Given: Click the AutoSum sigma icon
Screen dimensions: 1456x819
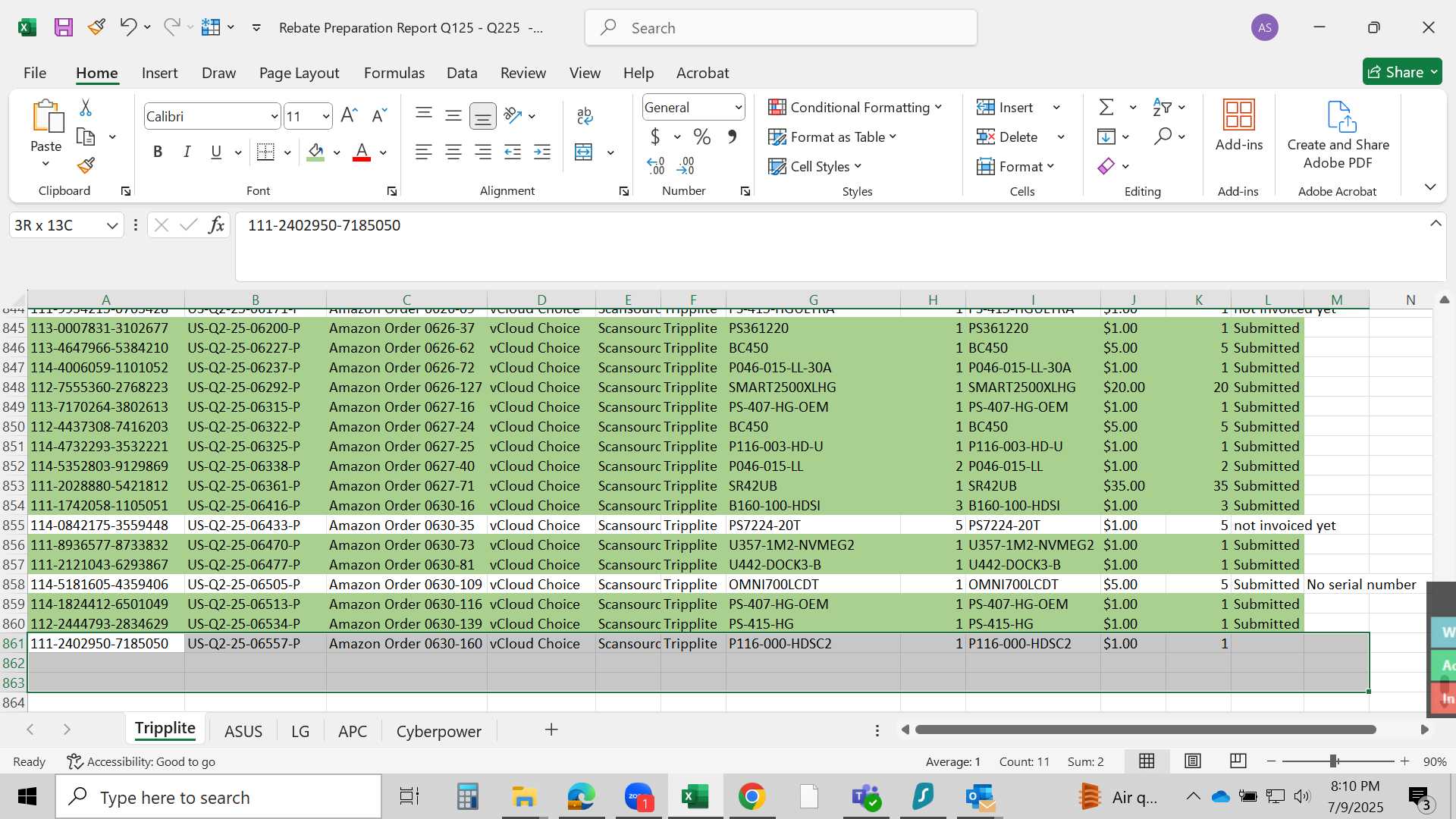Looking at the screenshot, I should [x=1106, y=107].
